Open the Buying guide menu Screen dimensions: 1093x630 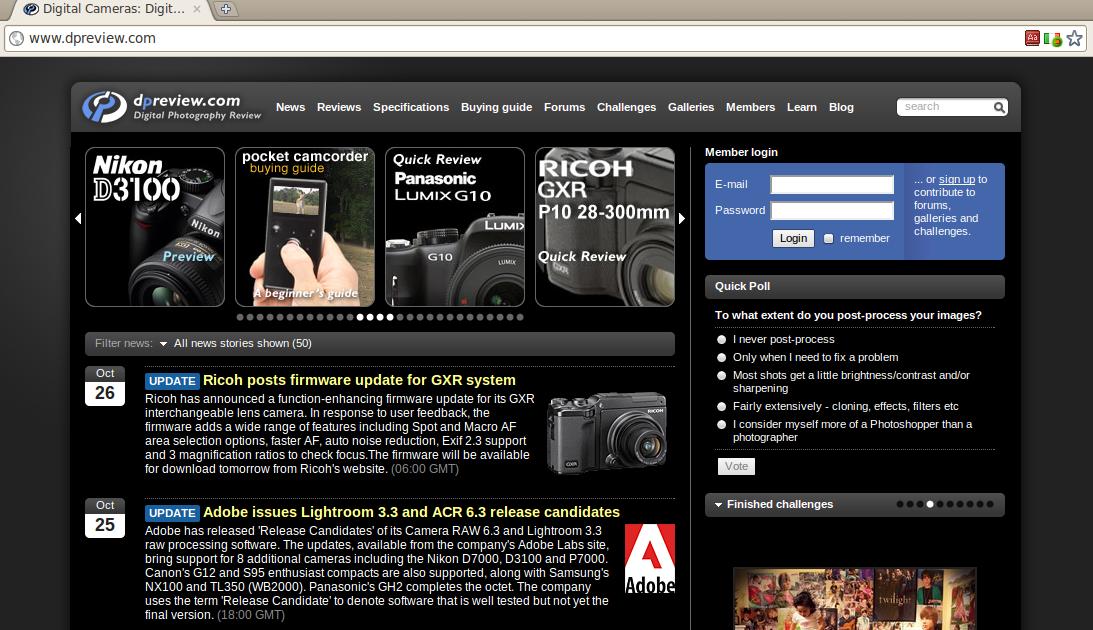pos(496,107)
